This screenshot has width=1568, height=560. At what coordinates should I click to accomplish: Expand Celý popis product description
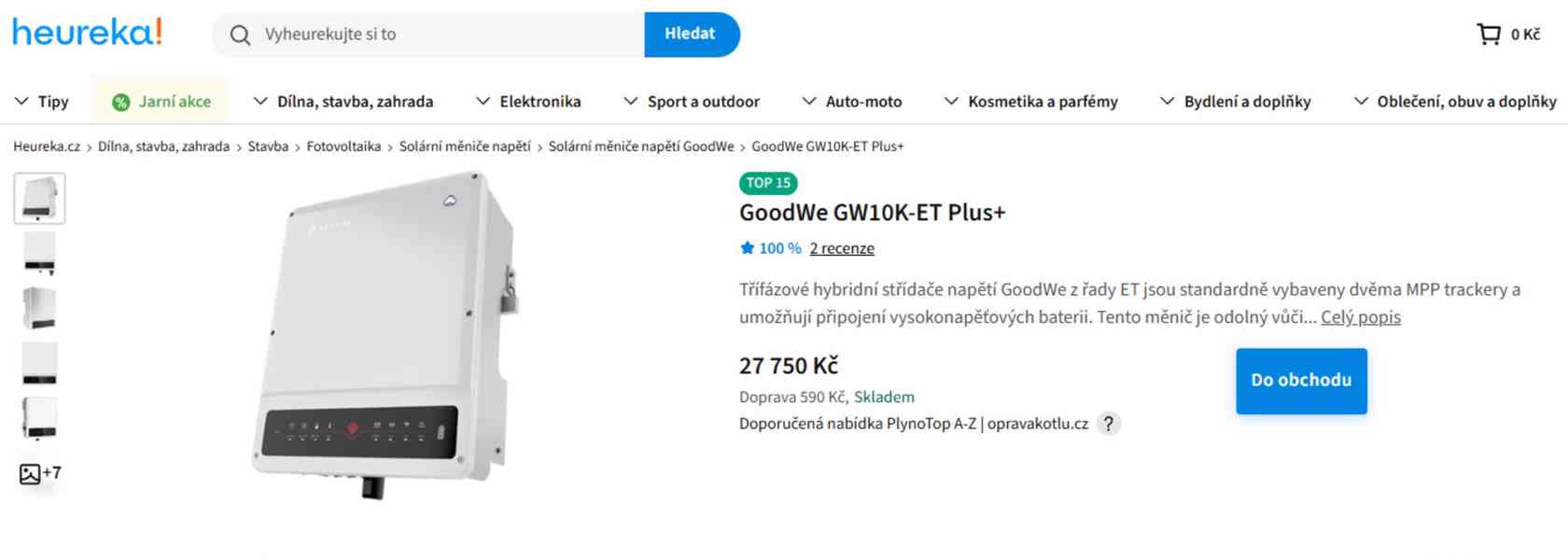pyautogui.click(x=1360, y=317)
